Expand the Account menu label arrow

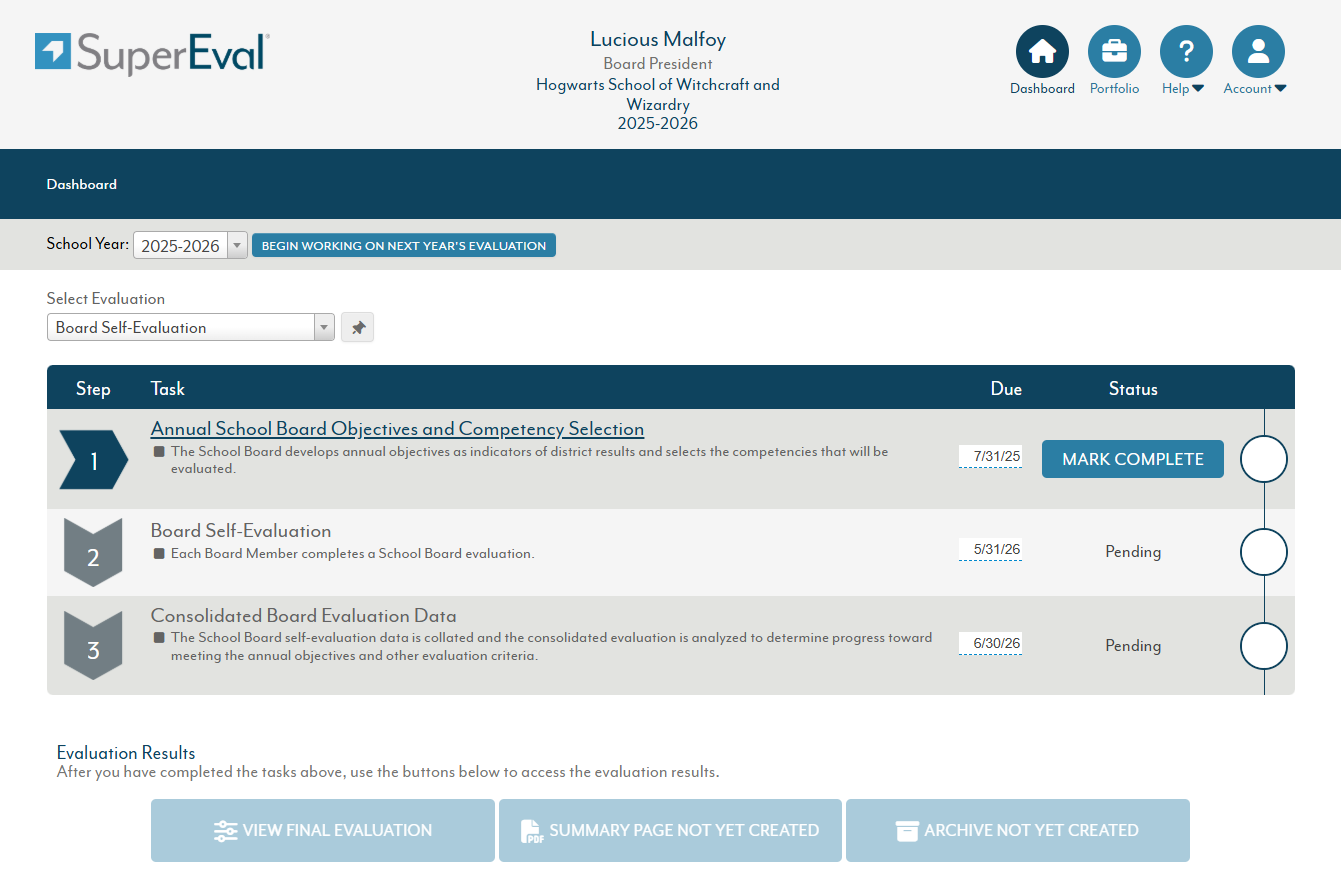tap(1280, 89)
